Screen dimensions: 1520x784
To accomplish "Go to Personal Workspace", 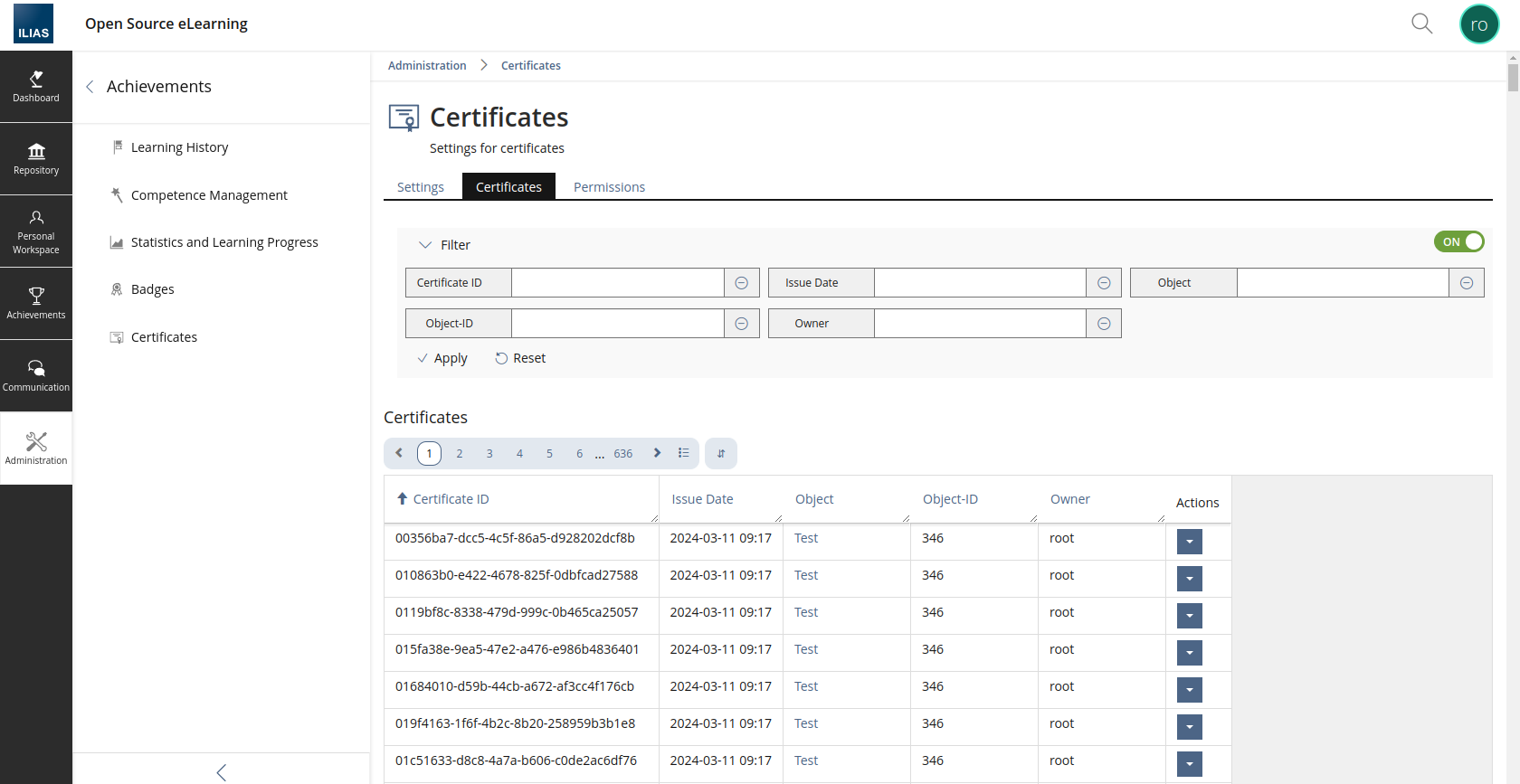I will 36,231.
